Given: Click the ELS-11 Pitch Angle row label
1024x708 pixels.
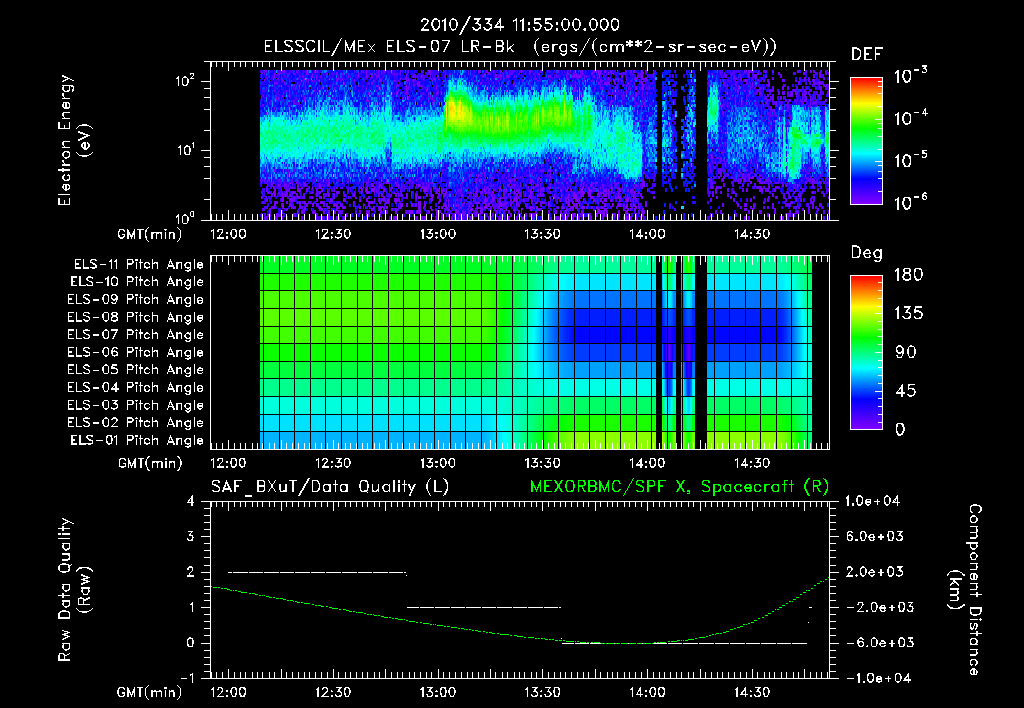Looking at the screenshot, I should 138,265.
